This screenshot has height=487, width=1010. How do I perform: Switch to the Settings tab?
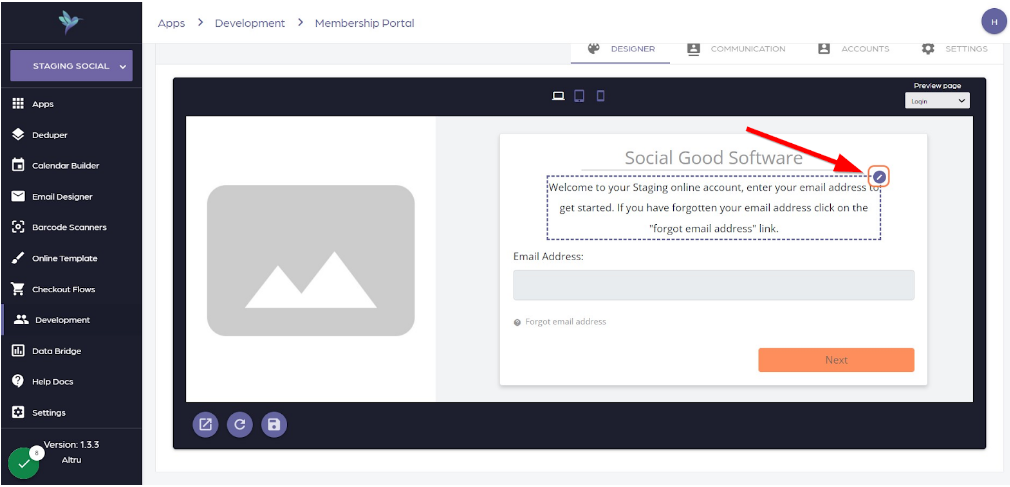[x=954, y=49]
